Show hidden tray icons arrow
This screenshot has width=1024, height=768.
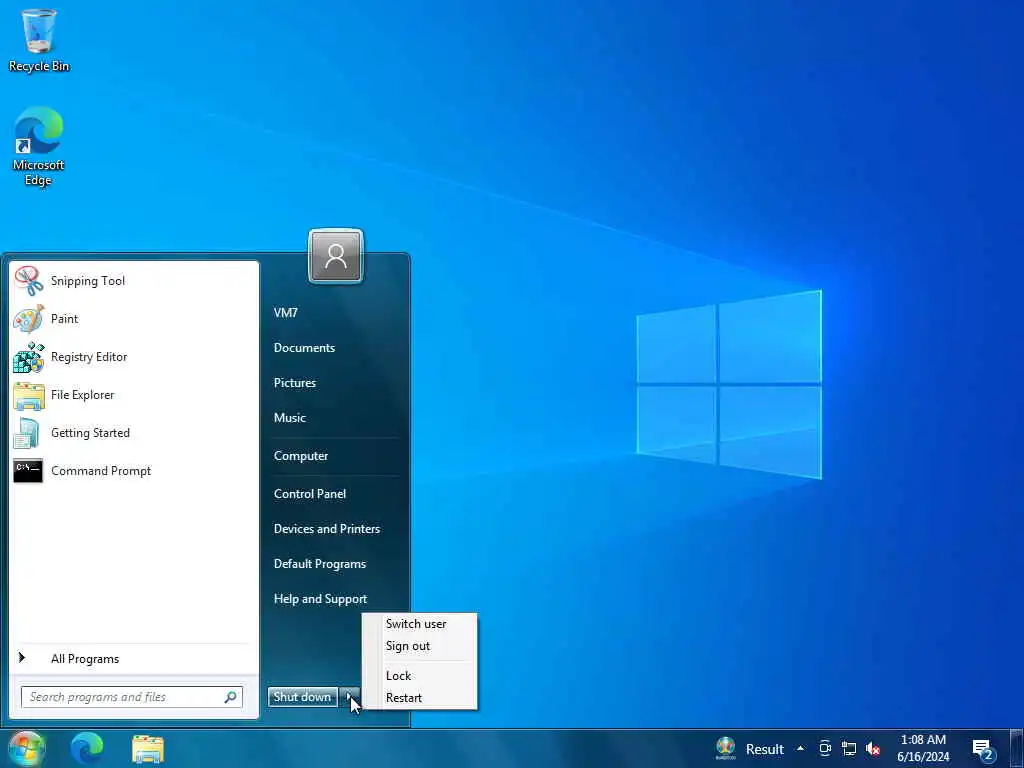click(800, 748)
